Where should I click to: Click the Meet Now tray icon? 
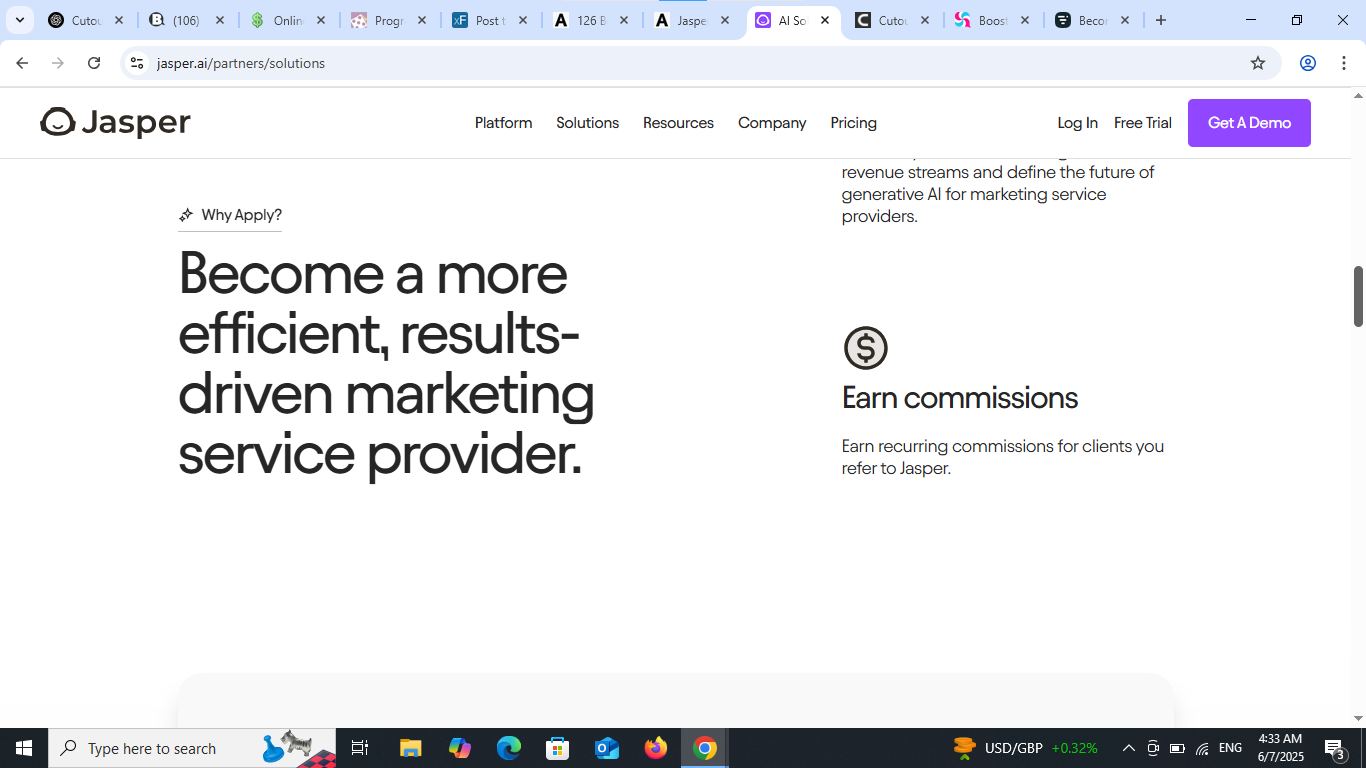point(1153,748)
